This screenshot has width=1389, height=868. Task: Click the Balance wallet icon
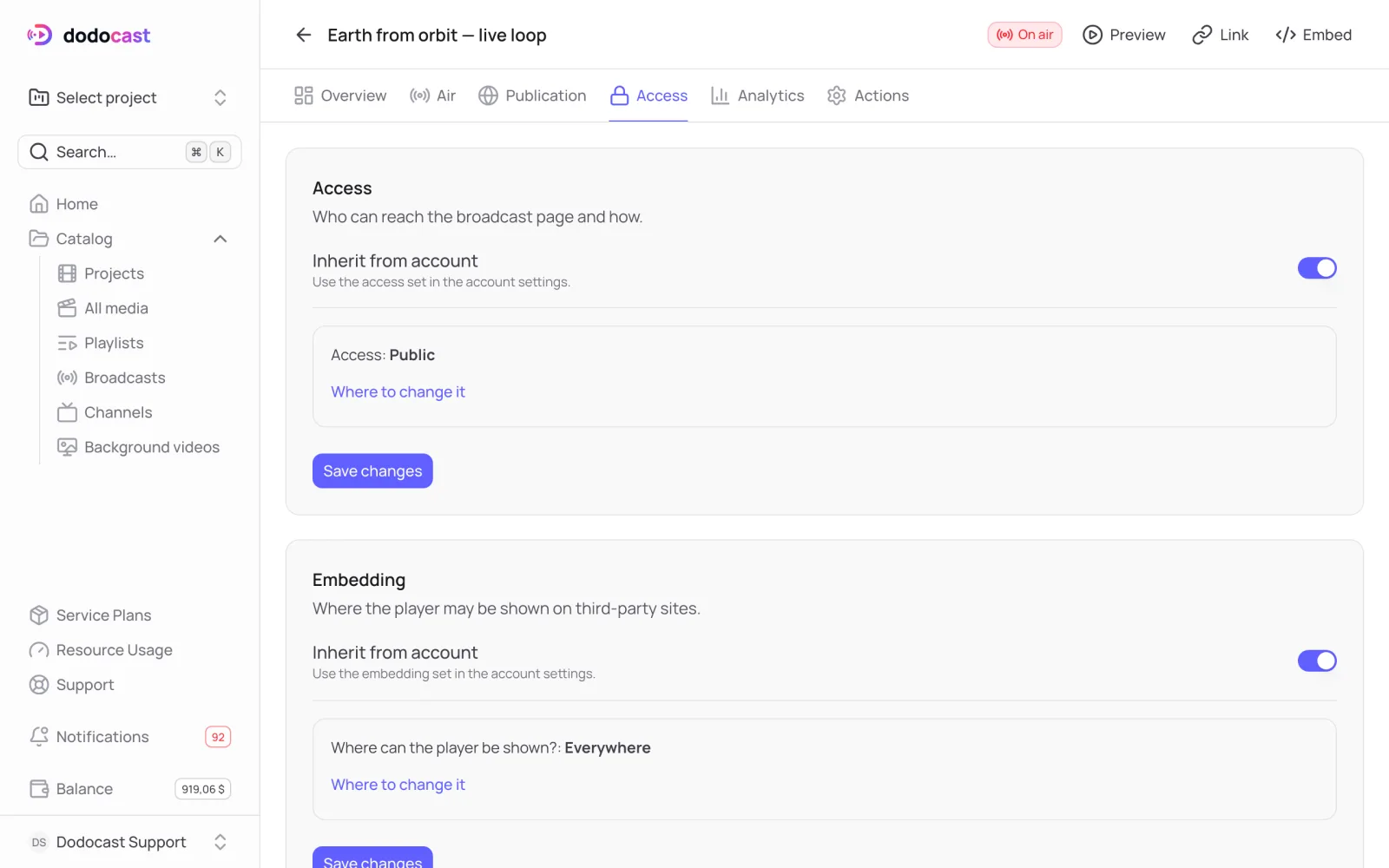click(39, 789)
